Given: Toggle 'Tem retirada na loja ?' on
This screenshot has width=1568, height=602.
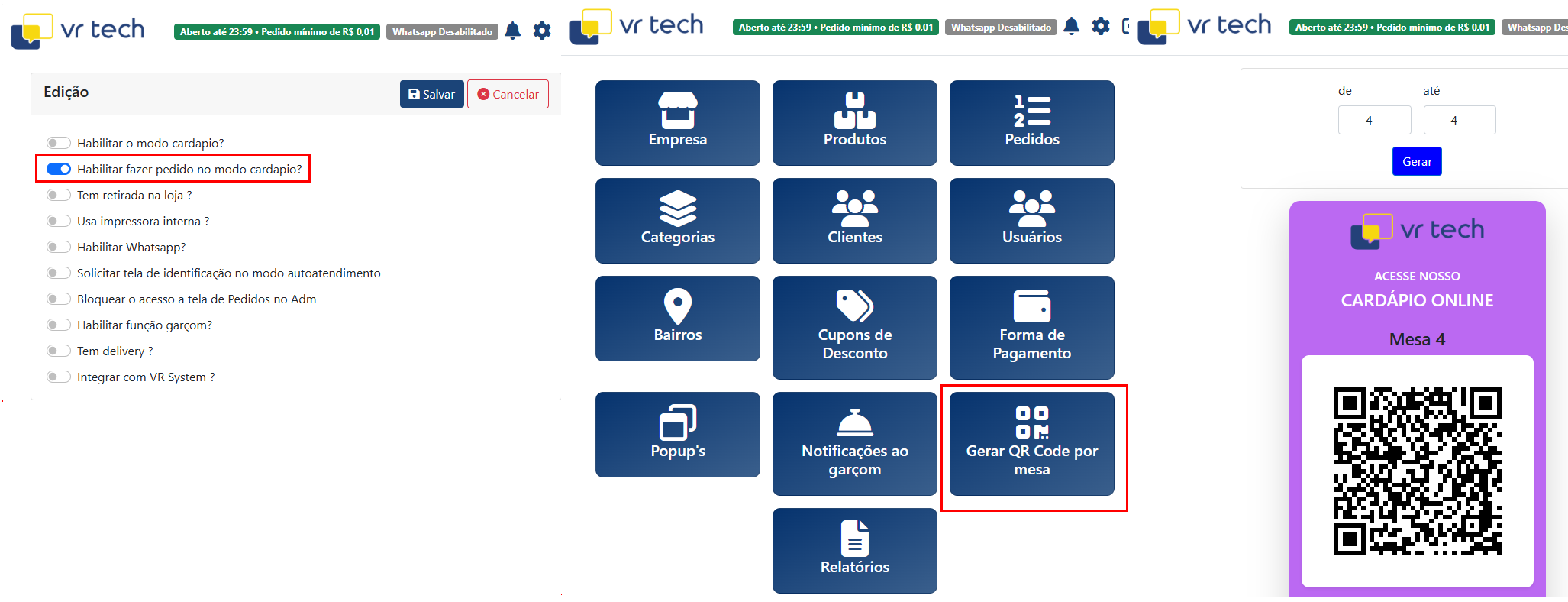Looking at the screenshot, I should (x=59, y=195).
